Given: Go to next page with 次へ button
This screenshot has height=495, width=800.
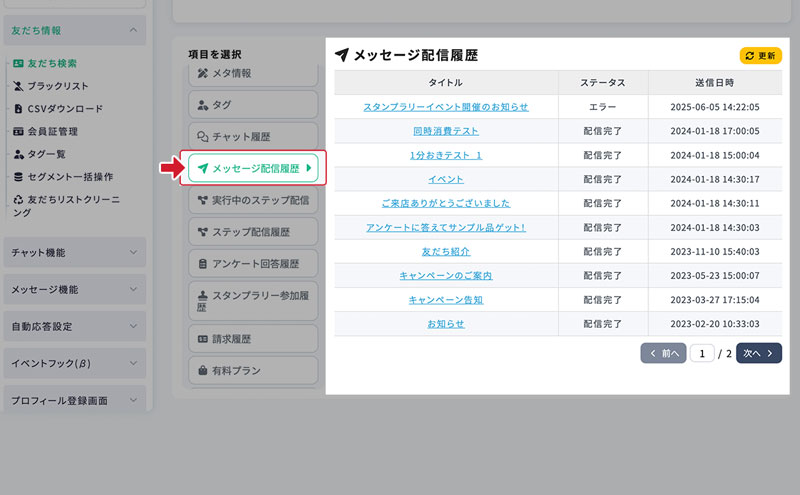Looking at the screenshot, I should (x=759, y=353).
